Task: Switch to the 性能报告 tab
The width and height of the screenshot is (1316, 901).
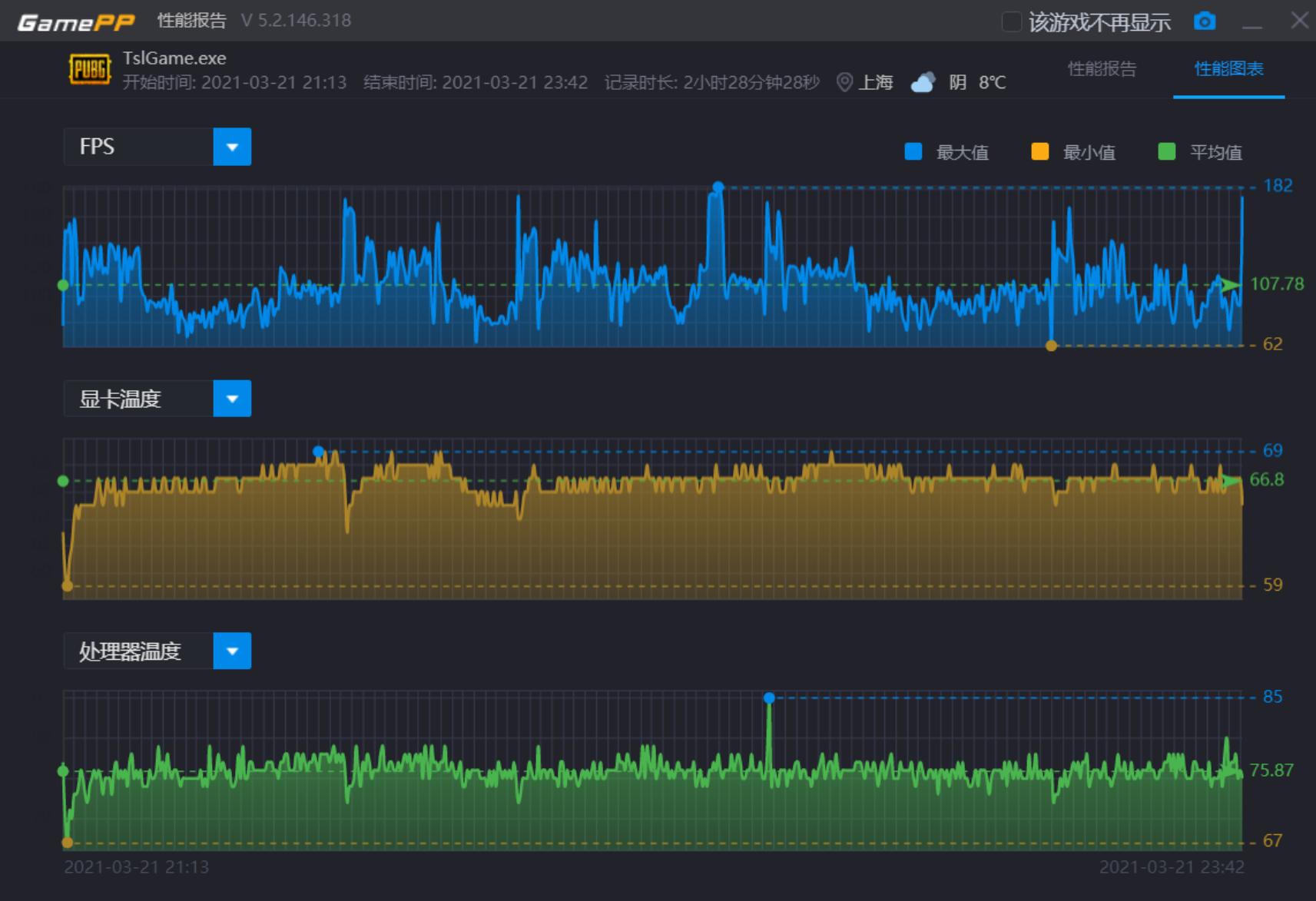Action: coord(1102,69)
